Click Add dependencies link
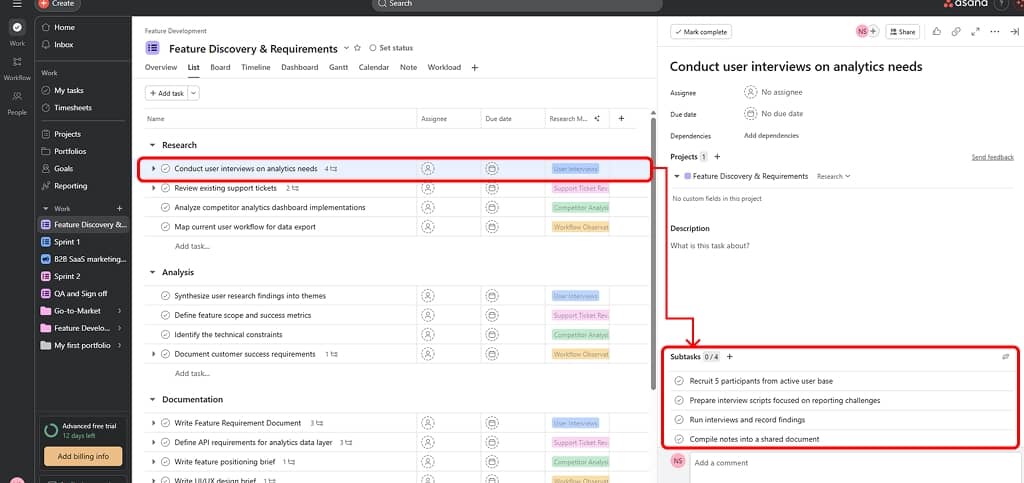The height and width of the screenshot is (483, 1024). point(771,136)
